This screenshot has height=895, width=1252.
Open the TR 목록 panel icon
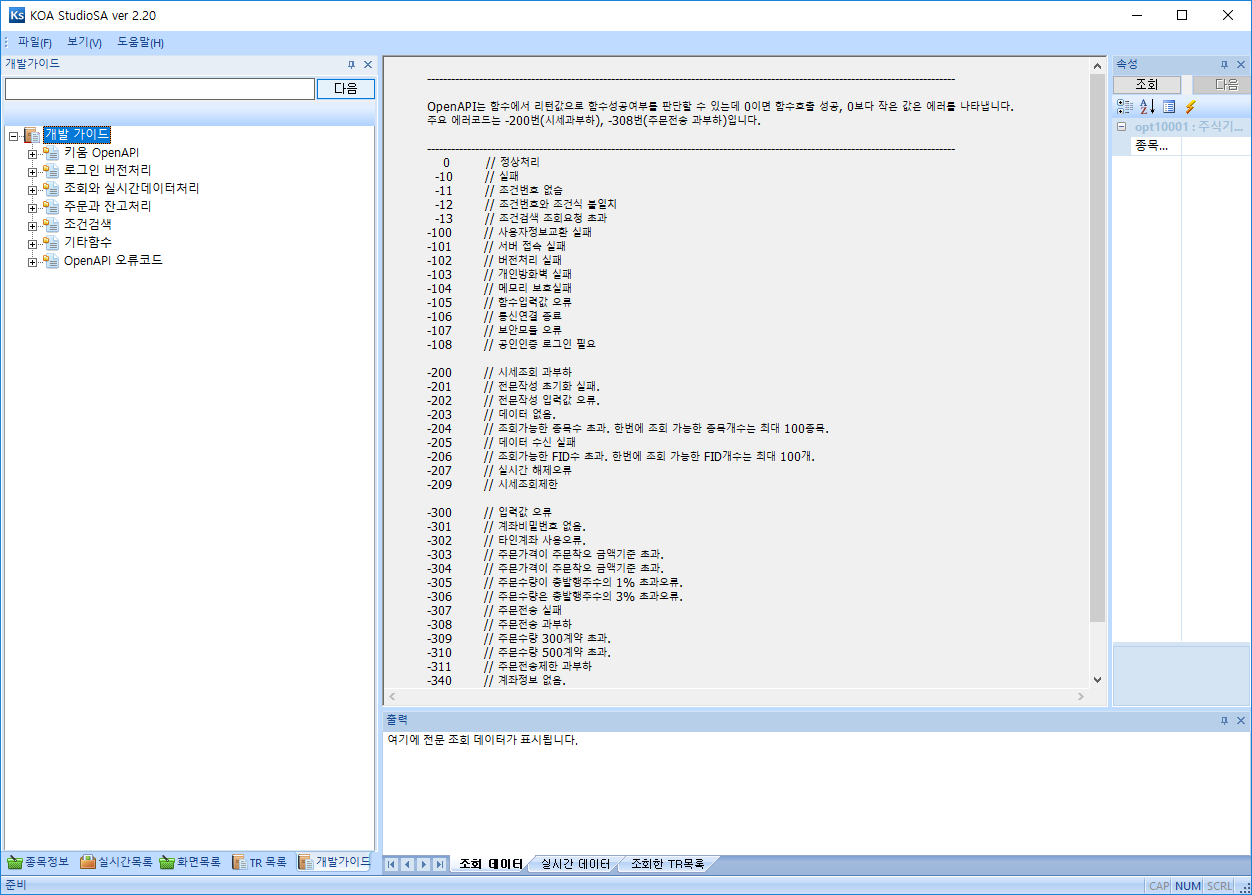coord(240,863)
